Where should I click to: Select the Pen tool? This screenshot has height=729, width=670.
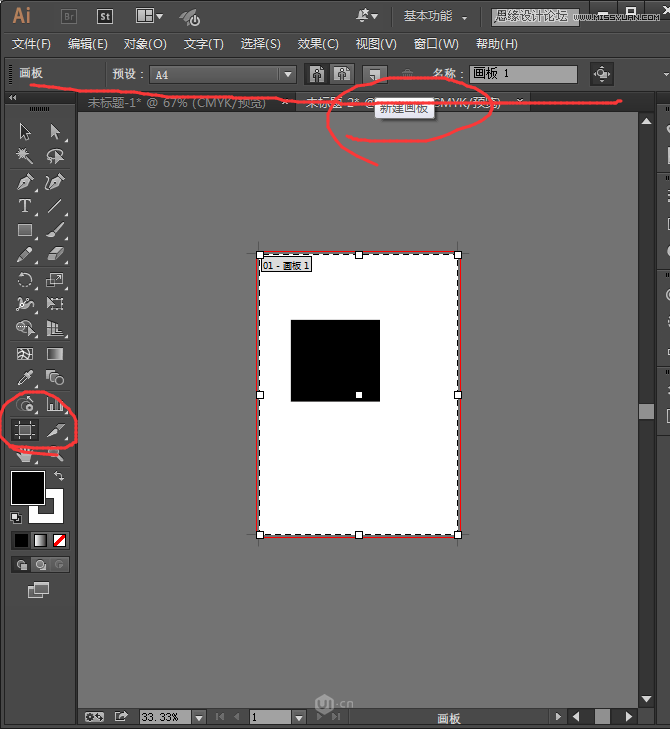pyautogui.click(x=25, y=182)
